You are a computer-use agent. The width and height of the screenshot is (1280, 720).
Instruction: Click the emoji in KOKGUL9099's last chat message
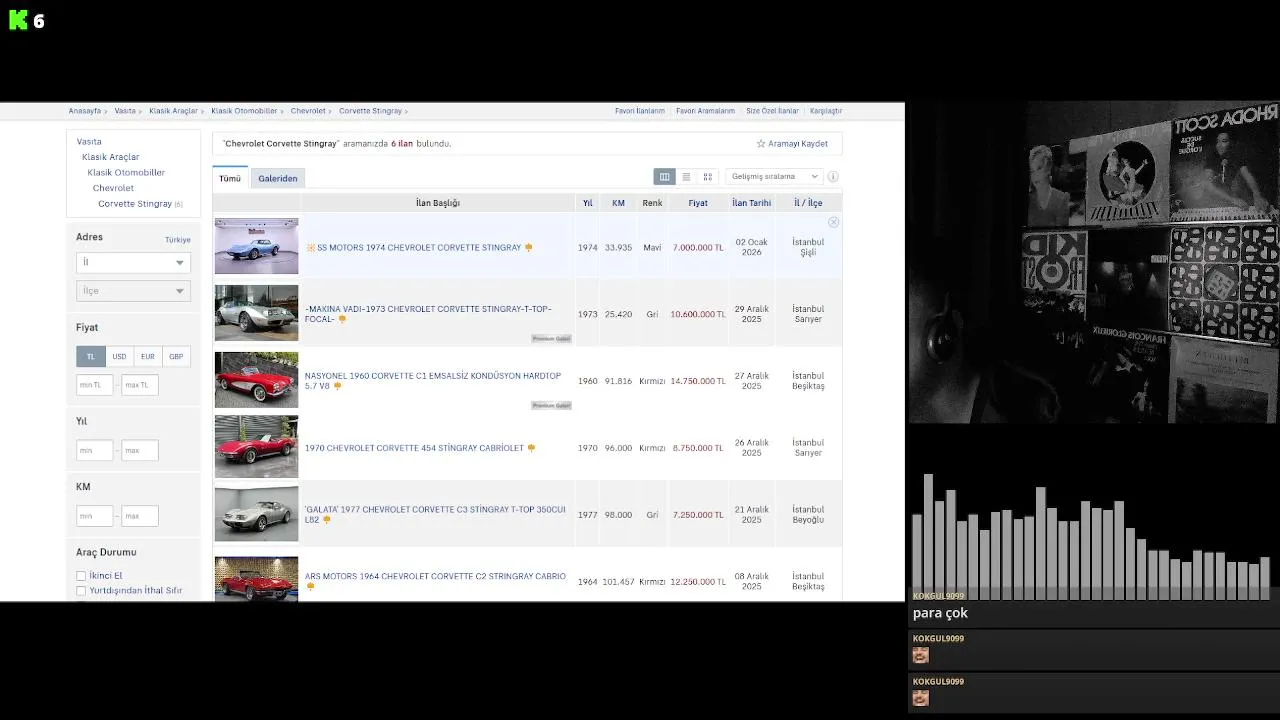(x=921, y=698)
